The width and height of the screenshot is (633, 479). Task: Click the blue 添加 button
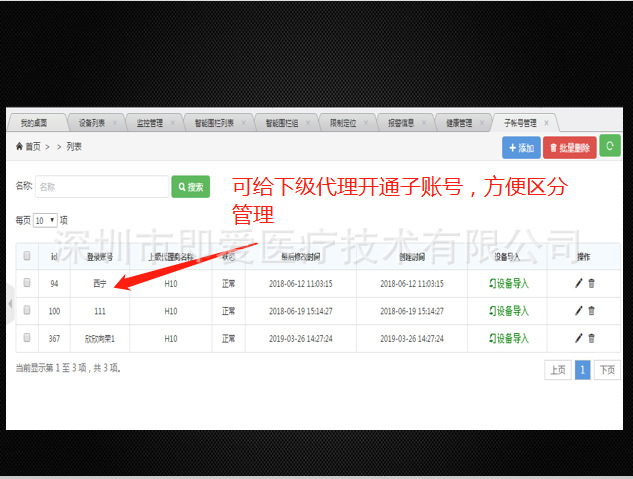[x=521, y=148]
